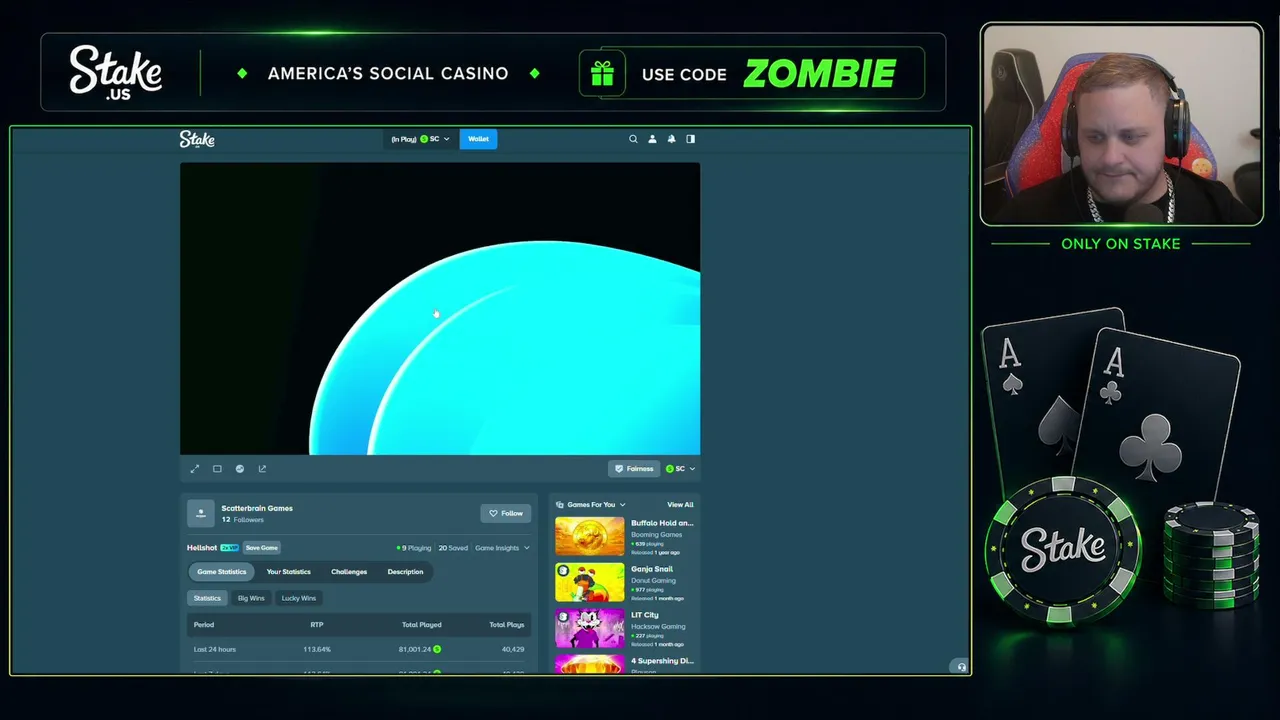Click the 'Booming Games' provider name

(x=657, y=535)
